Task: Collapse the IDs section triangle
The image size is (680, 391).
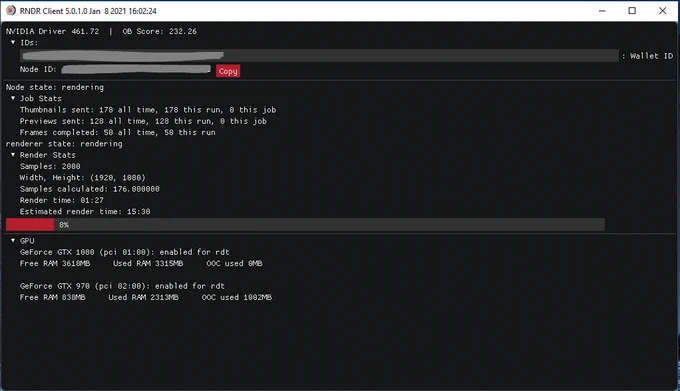Action: 13,42
